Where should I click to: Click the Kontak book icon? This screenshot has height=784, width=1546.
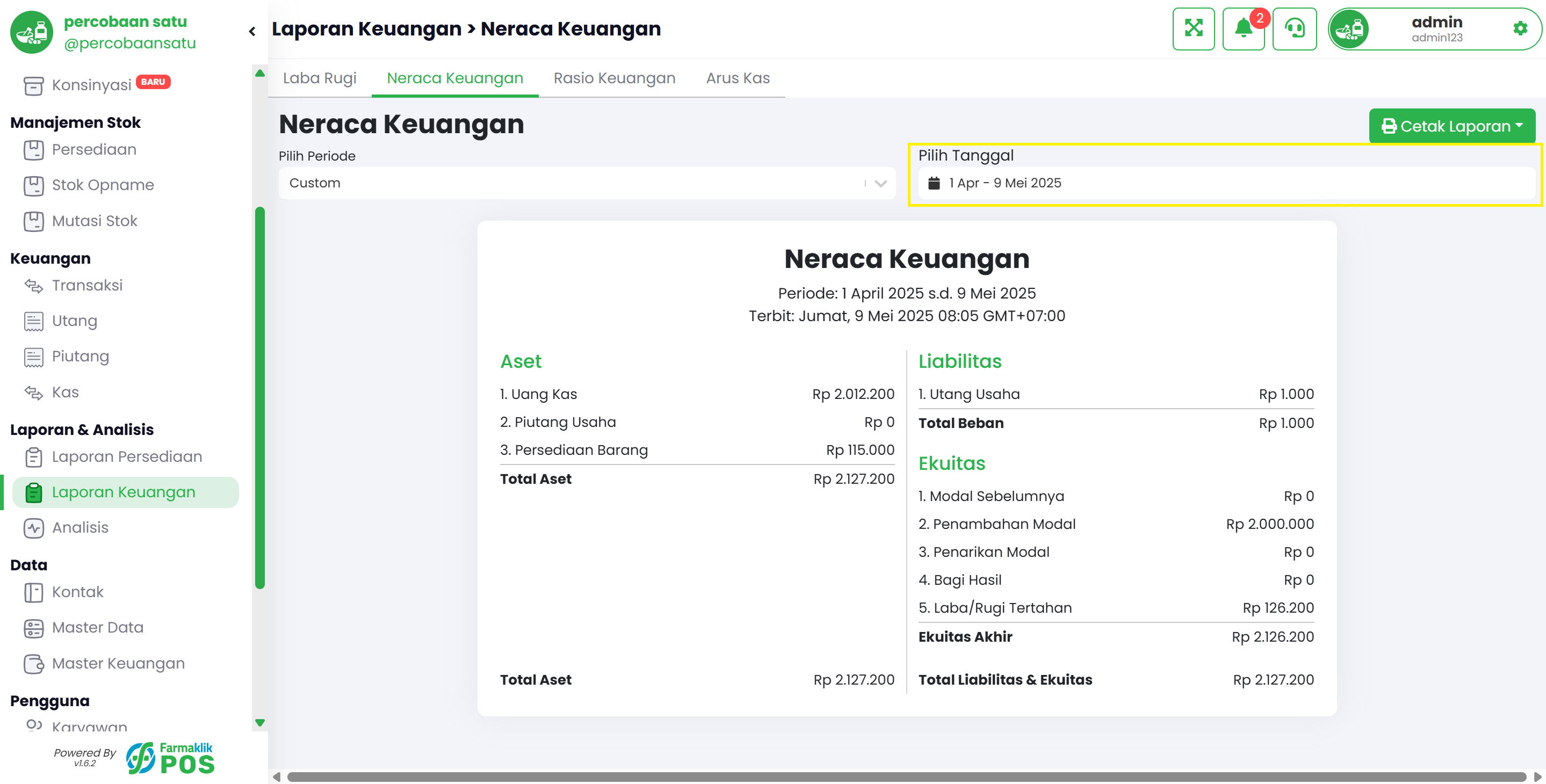click(34, 593)
